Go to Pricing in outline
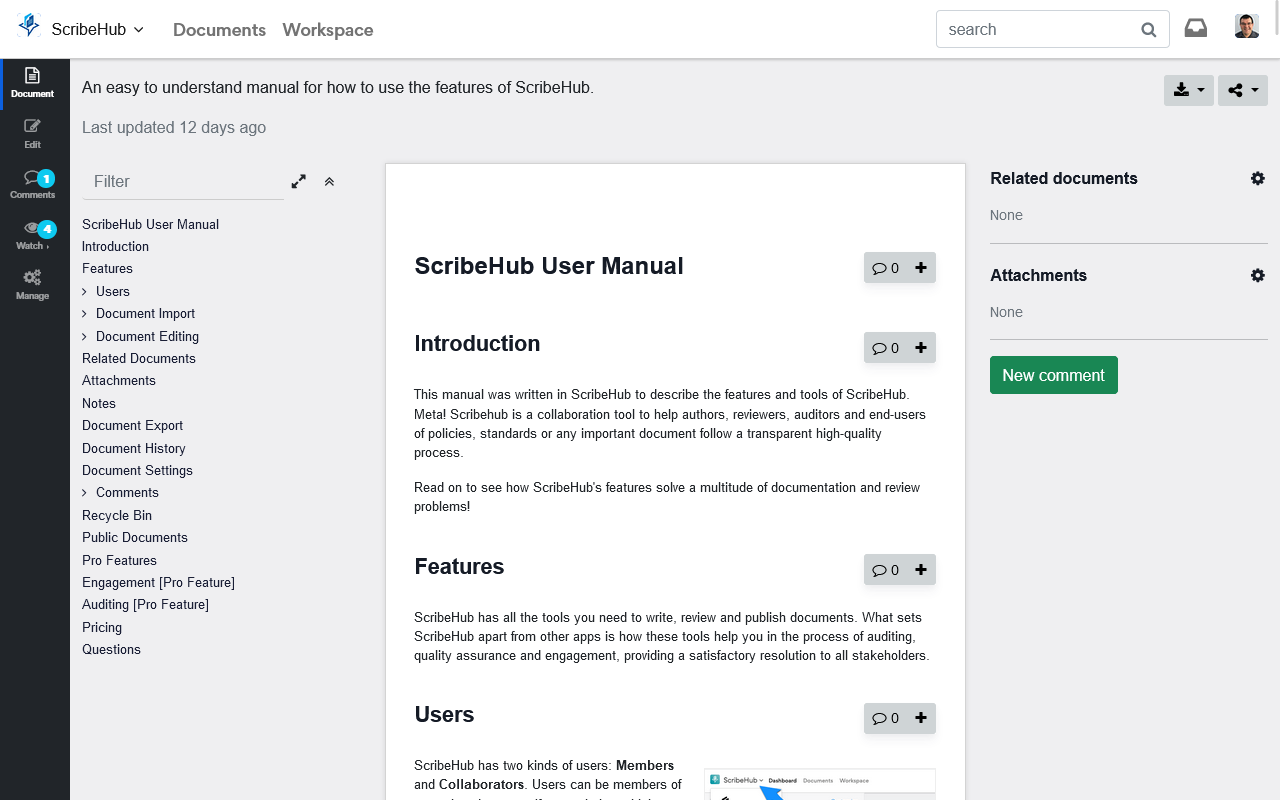 coord(102,627)
